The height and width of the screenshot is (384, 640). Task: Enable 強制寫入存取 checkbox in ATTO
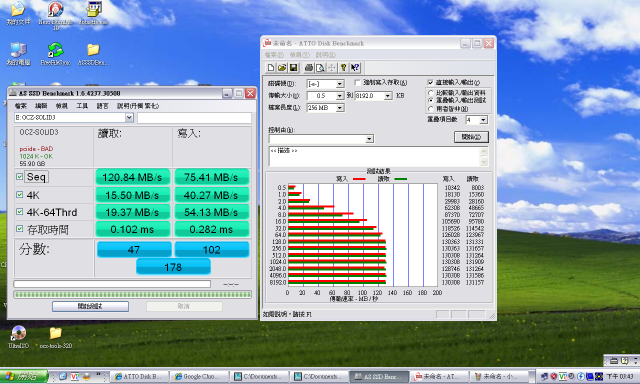(x=357, y=82)
